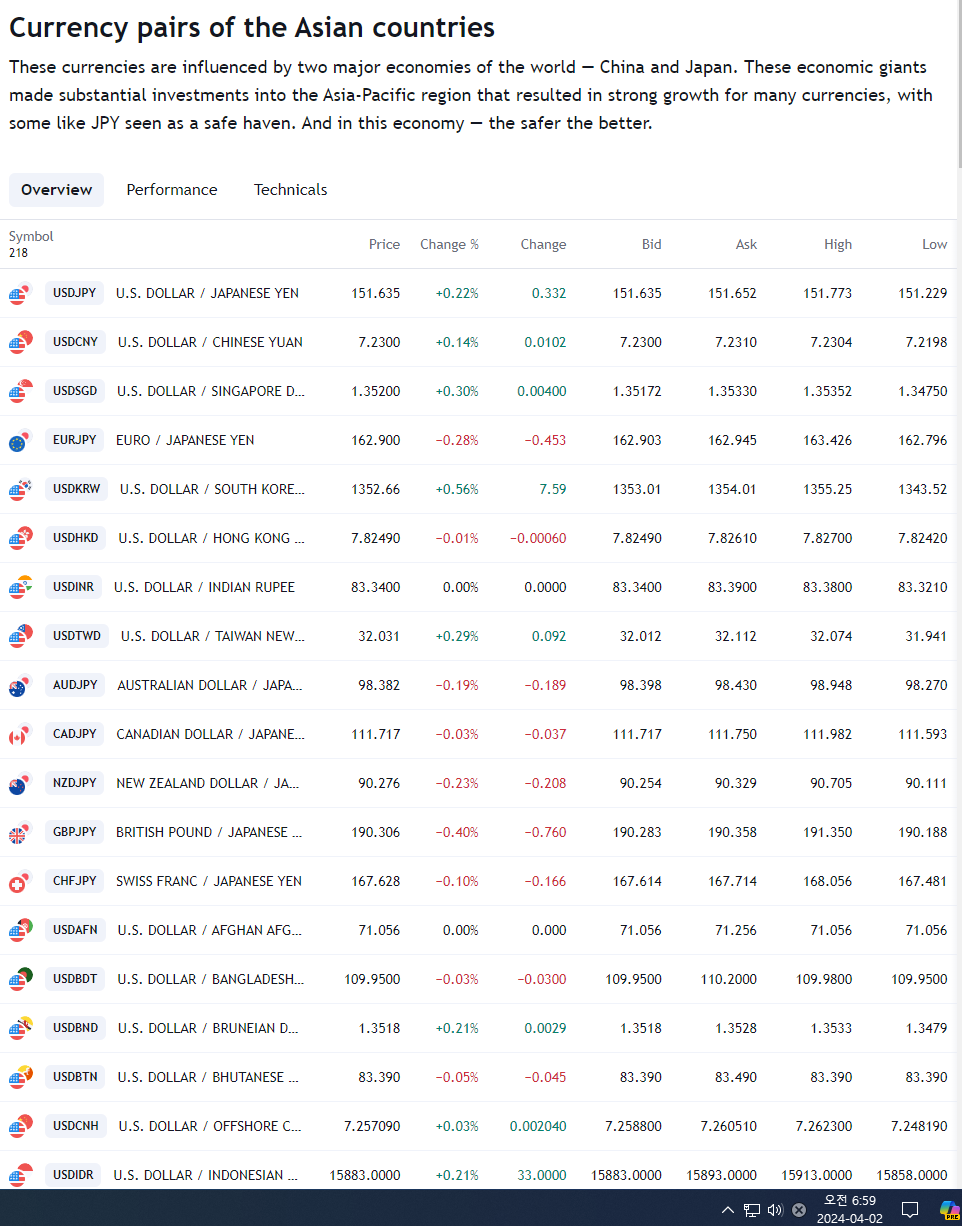Click the colorful app icon in taskbar corner
This screenshot has height=1226, width=962.
[949, 1210]
